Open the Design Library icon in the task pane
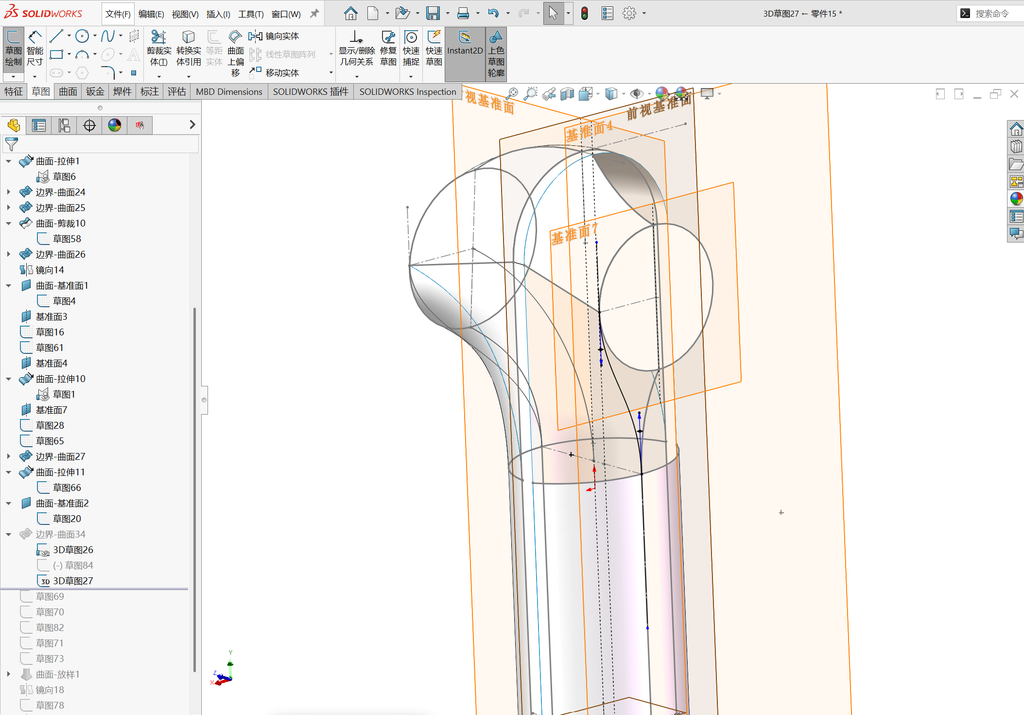 coord(1016,146)
